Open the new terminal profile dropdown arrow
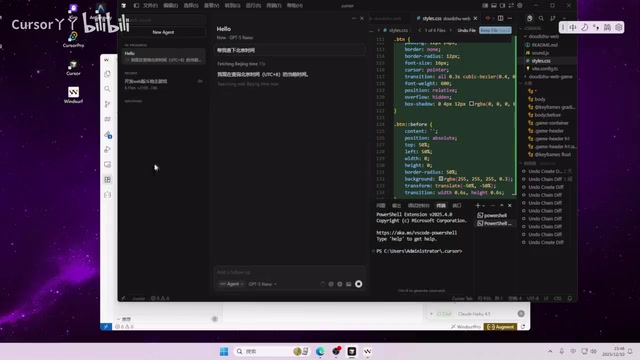The height and width of the screenshot is (360, 640). 484,205
